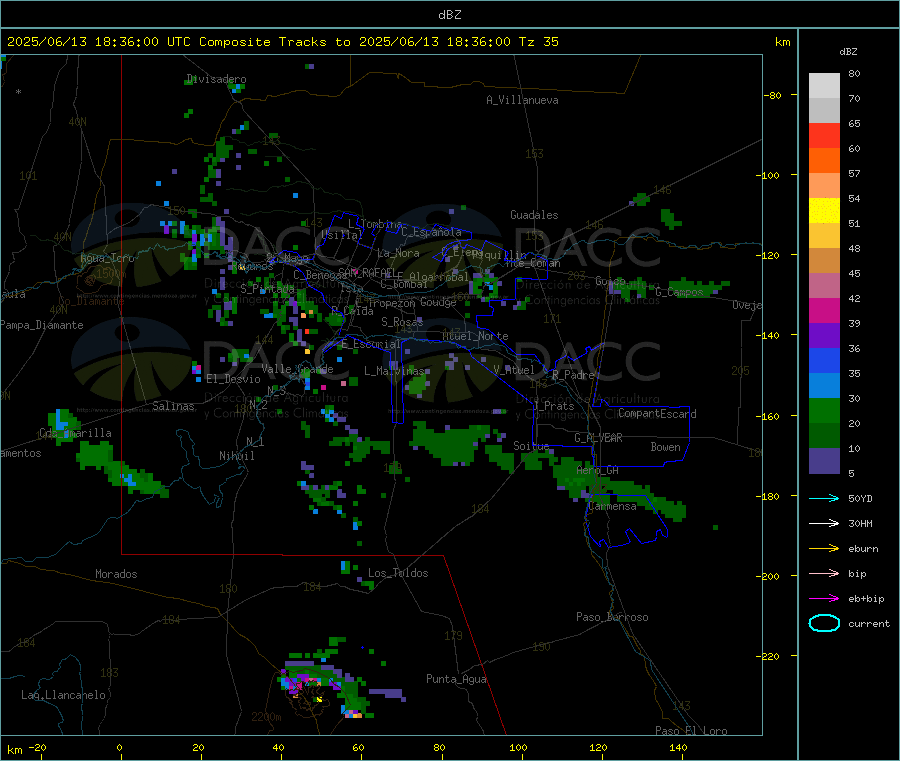
Task: Click the 'R_Padre' map label
Action: point(573,375)
